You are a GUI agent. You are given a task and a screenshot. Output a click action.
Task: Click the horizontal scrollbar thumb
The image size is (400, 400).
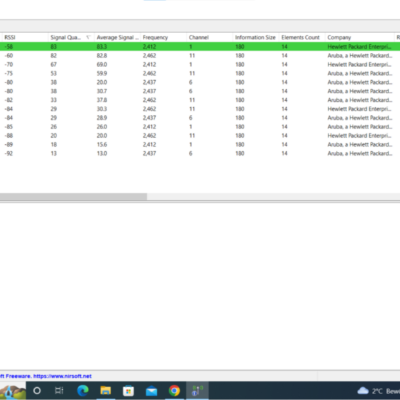(73, 197)
